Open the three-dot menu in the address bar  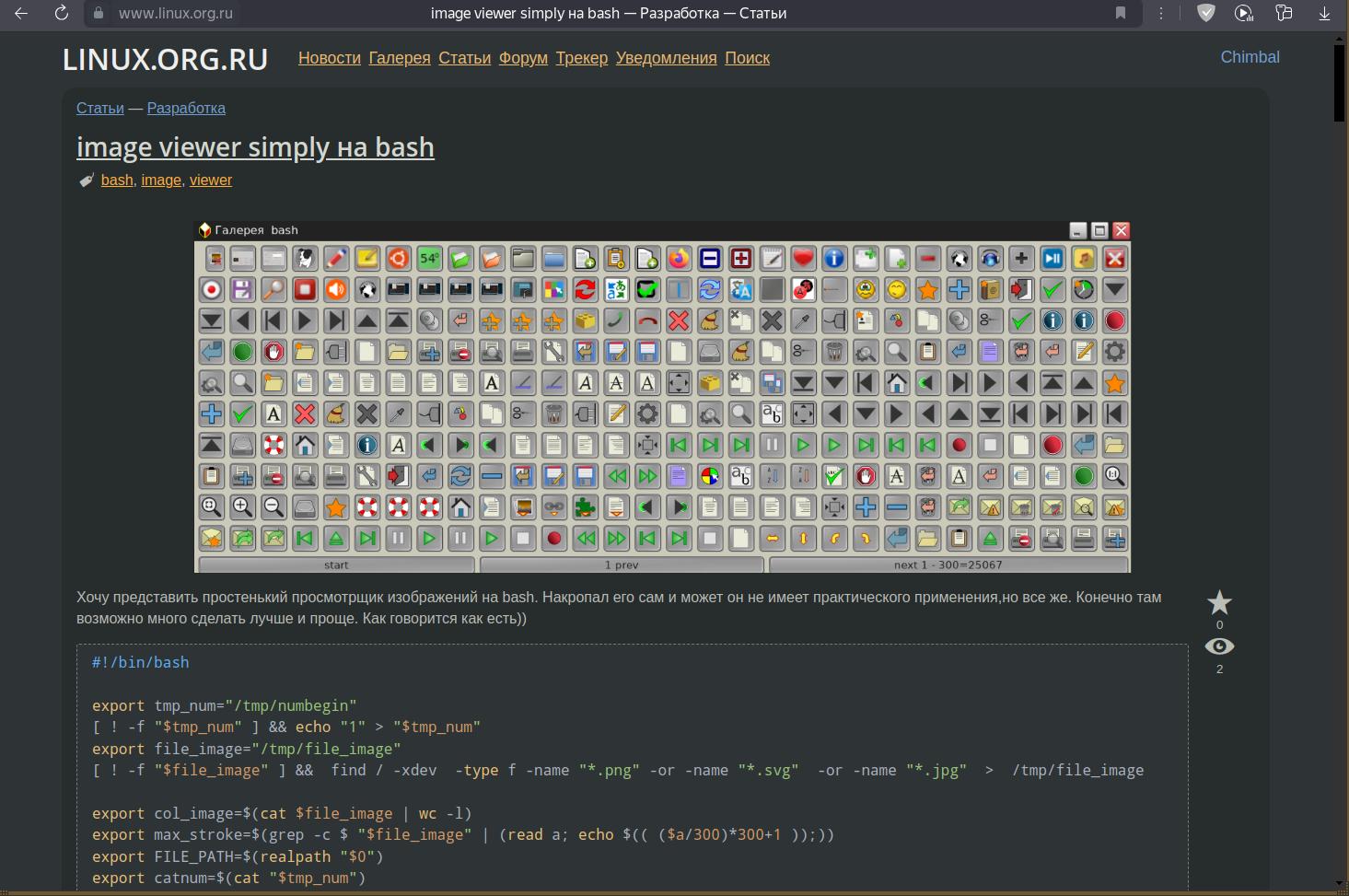tap(1160, 13)
